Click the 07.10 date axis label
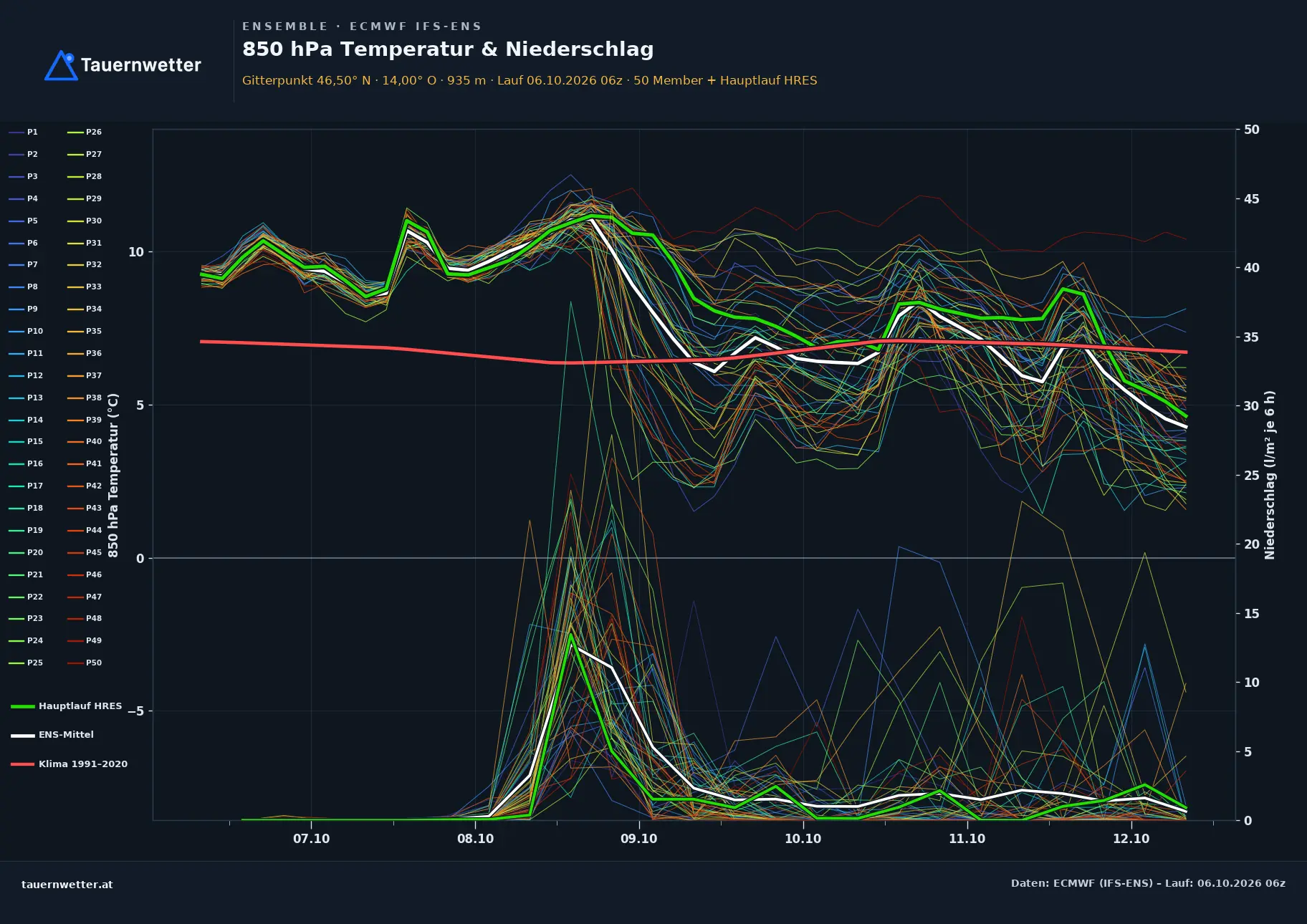The width and height of the screenshot is (1307, 924). pyautogui.click(x=312, y=839)
